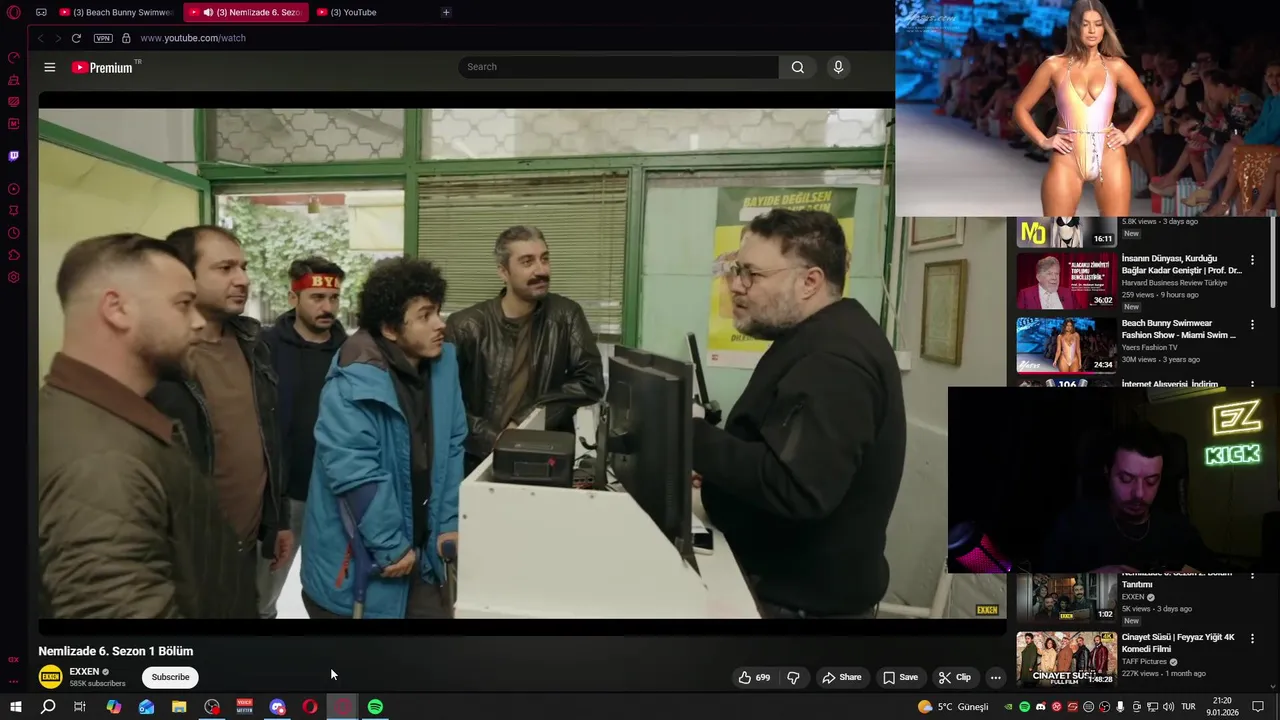Toggle the VPN badge in address bar
Screen dimensions: 1280x720
point(103,38)
